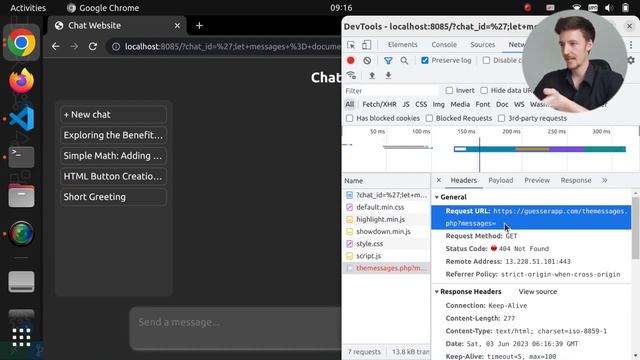Image resolution: width=640 pixels, height=360 pixels.
Task: Check Has blocked cookies checkbox
Action: (349, 118)
